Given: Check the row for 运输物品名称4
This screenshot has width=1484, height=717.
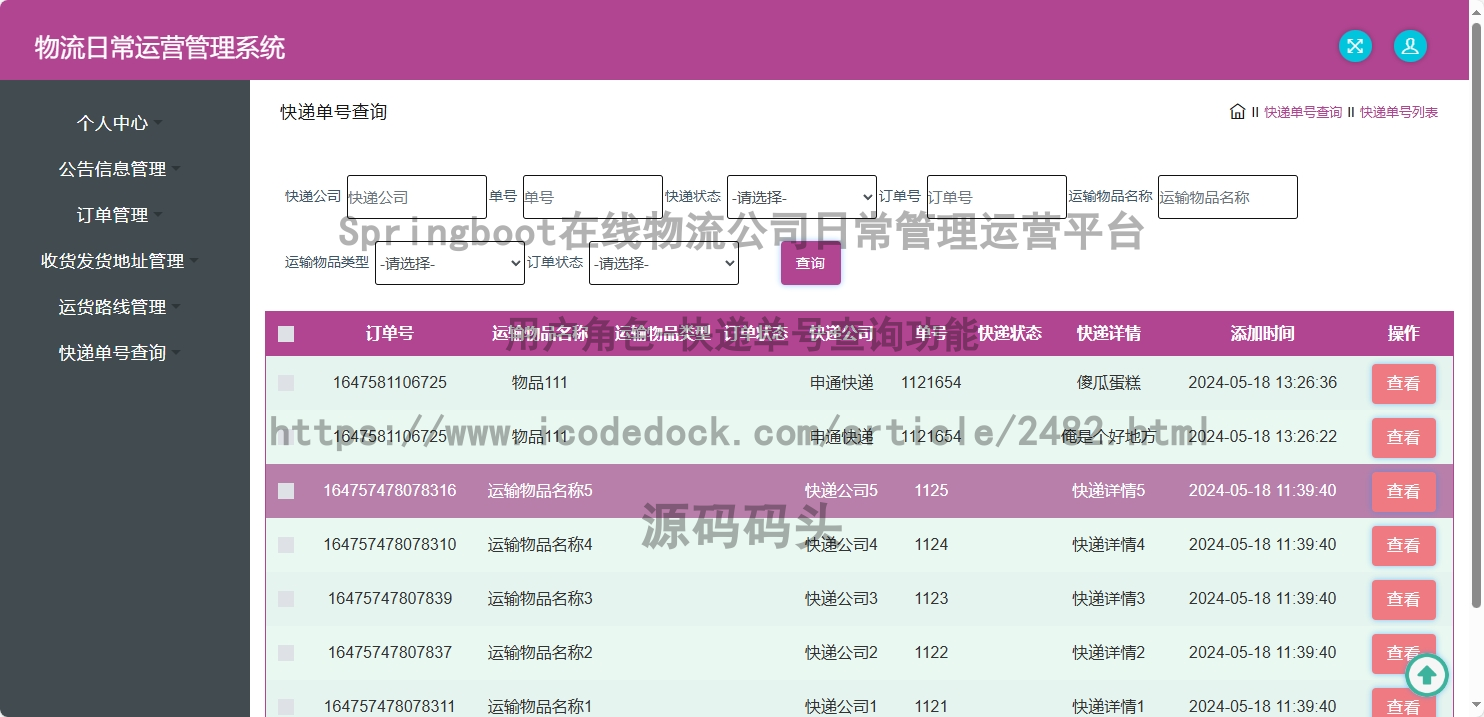Looking at the screenshot, I should click(x=286, y=545).
